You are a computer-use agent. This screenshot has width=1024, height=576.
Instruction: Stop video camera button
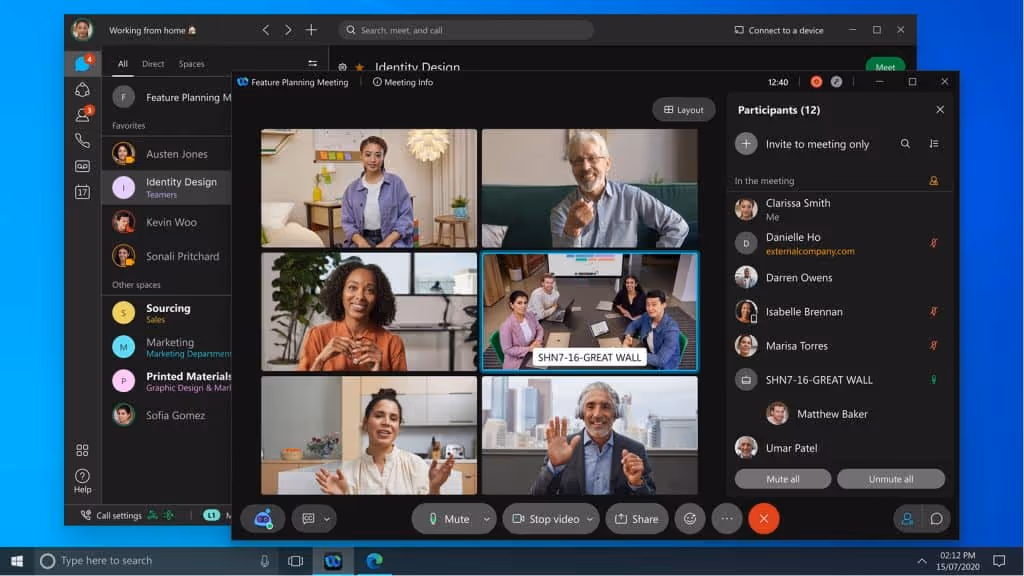coord(547,519)
